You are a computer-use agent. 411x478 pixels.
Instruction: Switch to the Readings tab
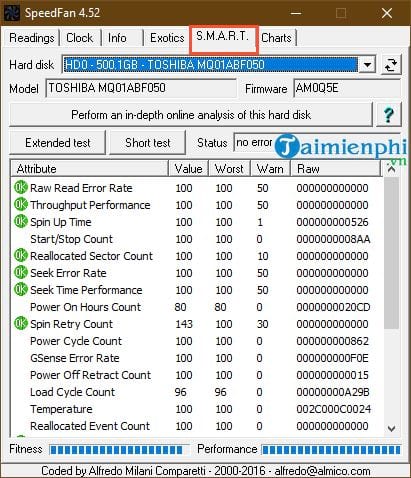pyautogui.click(x=32, y=38)
